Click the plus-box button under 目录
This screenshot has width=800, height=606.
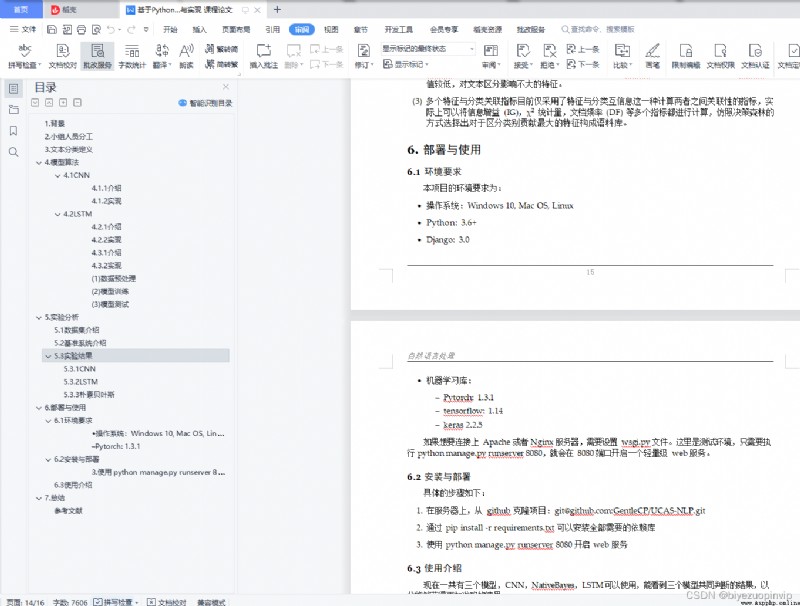point(63,103)
